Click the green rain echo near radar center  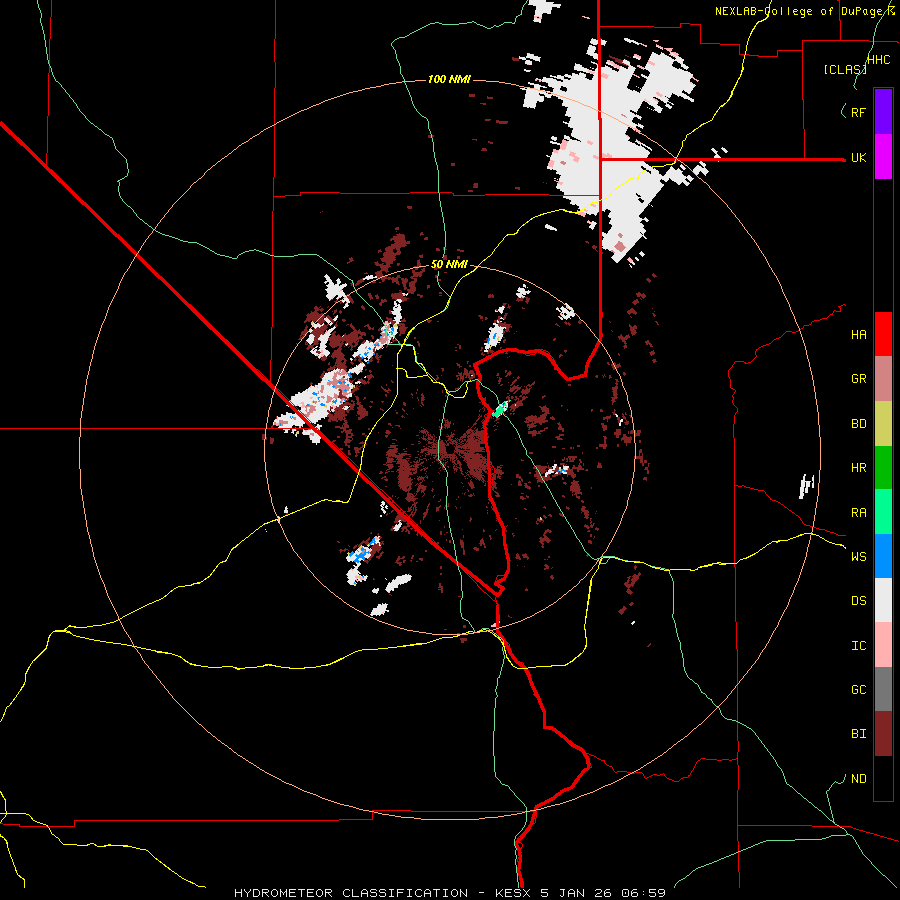(x=500, y=409)
